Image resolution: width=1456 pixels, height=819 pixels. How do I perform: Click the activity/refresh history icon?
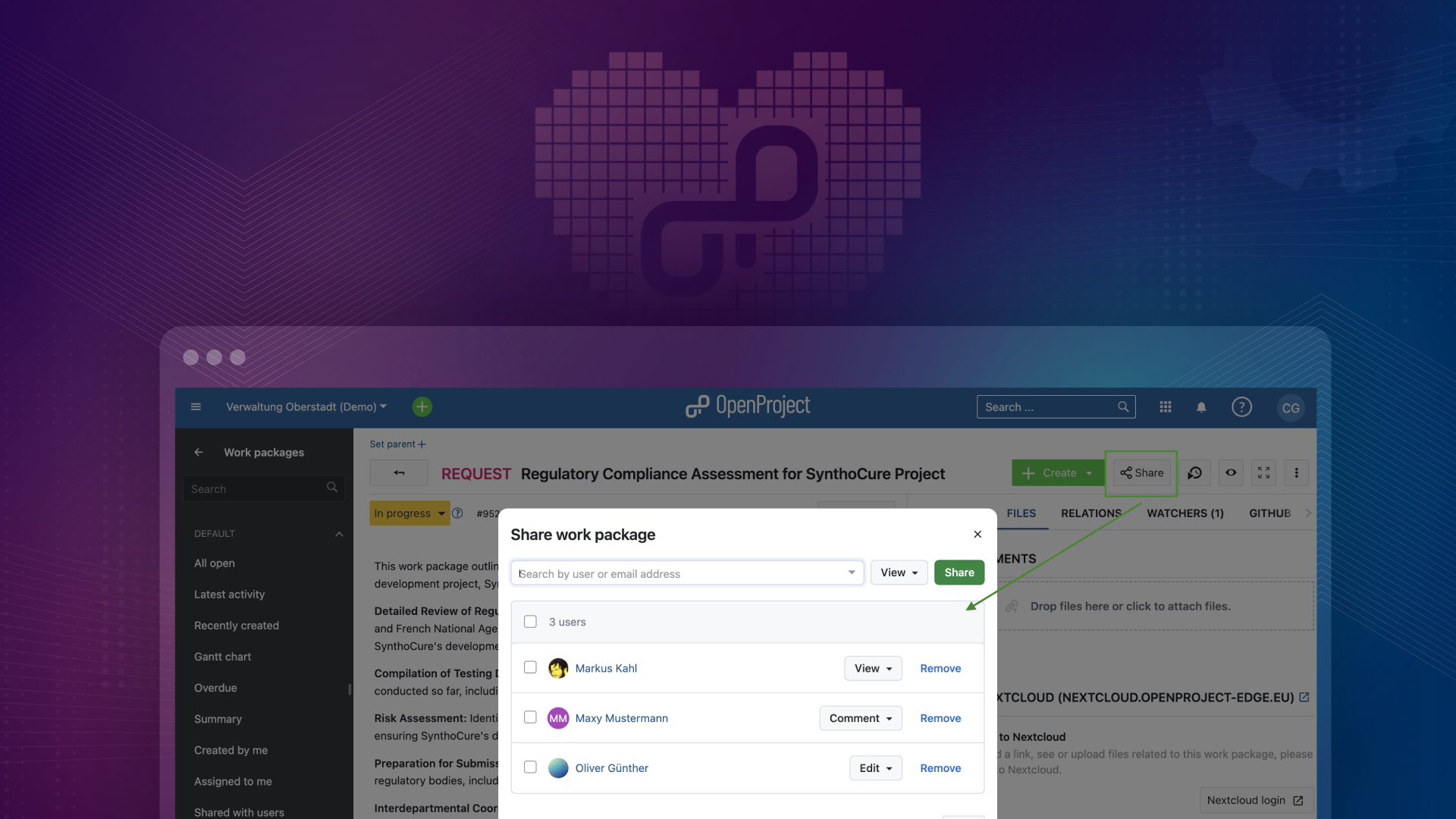click(1195, 473)
